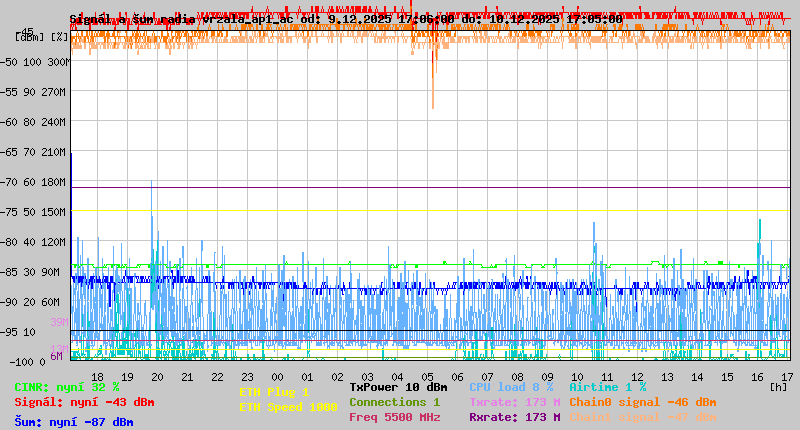800x430 pixels.
Task: Click the 'Chain1 signal -47 dBm' legend label
Action: point(643,417)
